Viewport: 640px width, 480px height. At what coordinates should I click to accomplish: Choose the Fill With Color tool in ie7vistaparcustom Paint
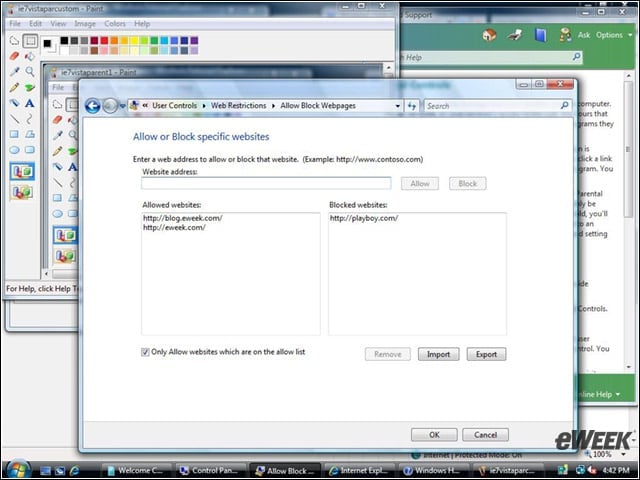[x=30, y=56]
